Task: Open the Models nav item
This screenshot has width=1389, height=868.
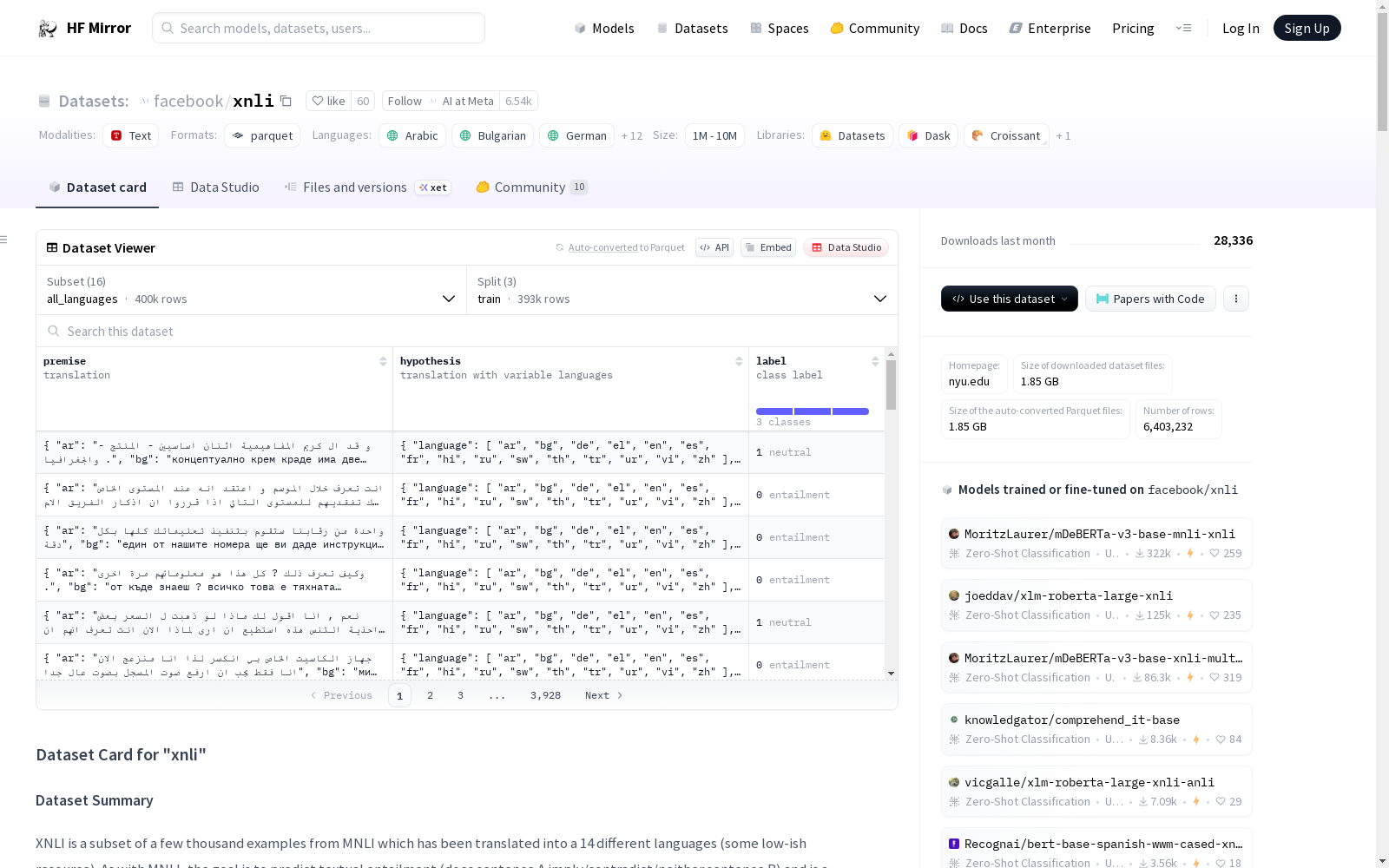Action: pyautogui.click(x=604, y=28)
